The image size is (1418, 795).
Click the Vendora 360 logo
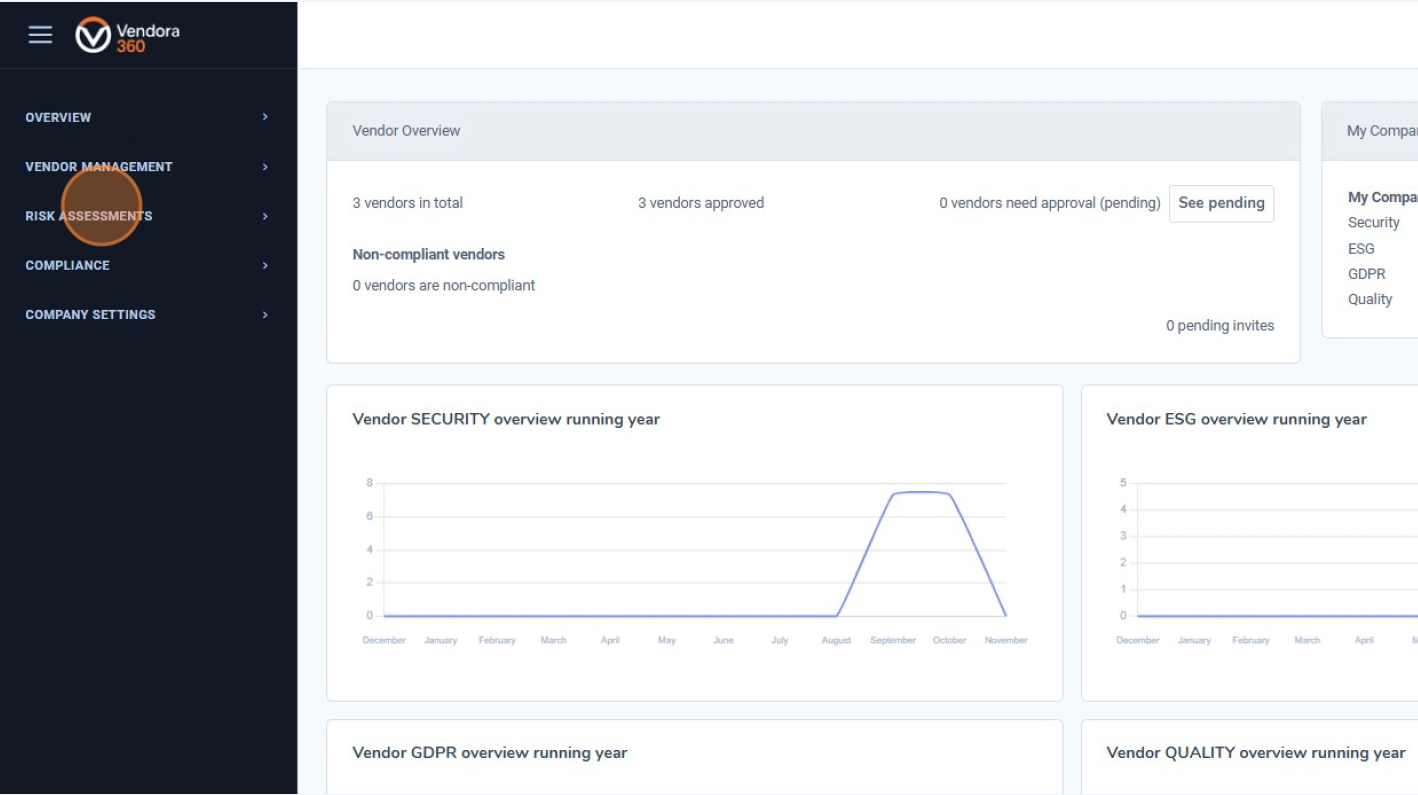(x=127, y=36)
